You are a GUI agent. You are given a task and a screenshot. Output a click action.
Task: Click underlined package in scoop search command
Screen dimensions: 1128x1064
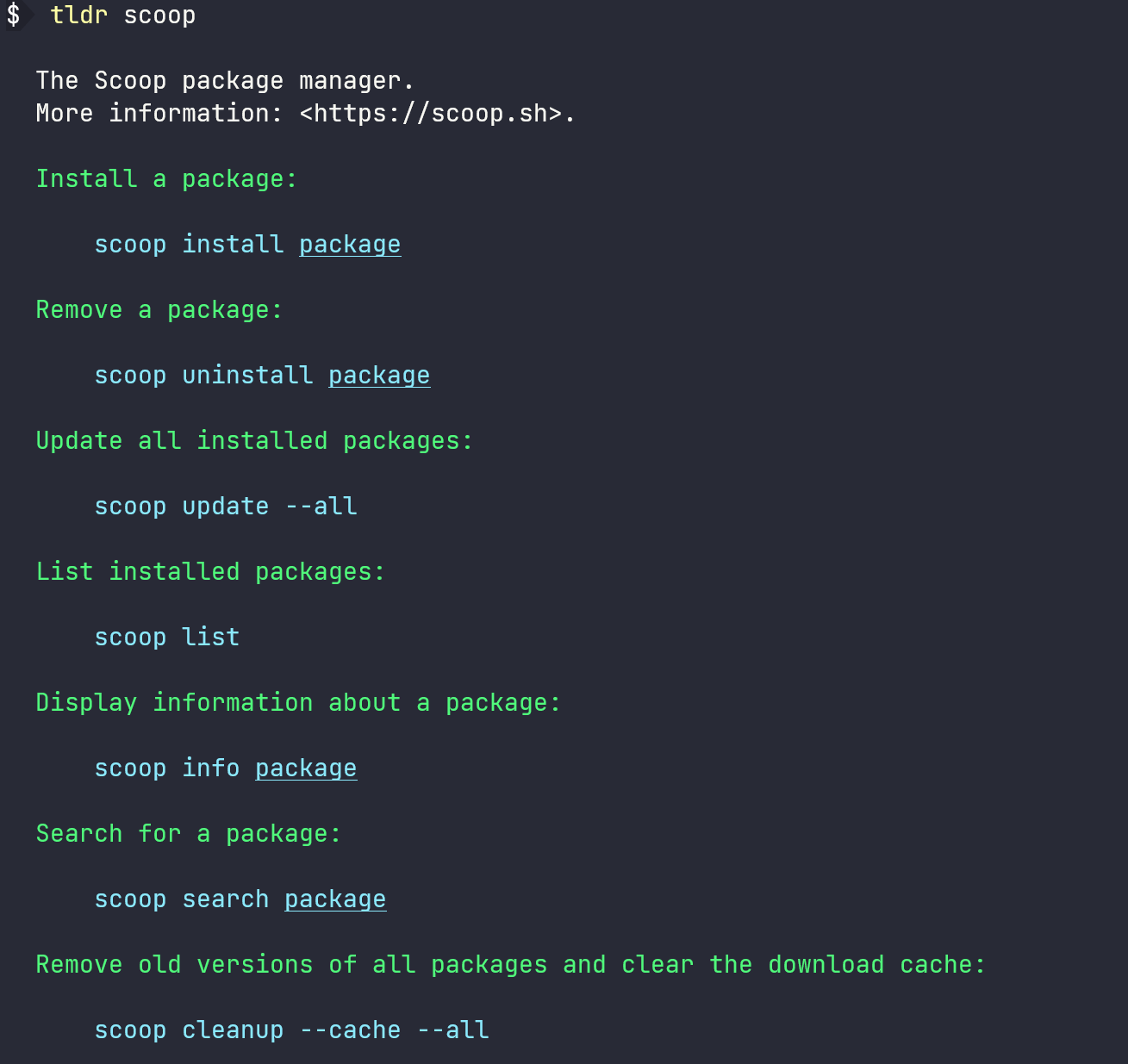[x=335, y=899]
